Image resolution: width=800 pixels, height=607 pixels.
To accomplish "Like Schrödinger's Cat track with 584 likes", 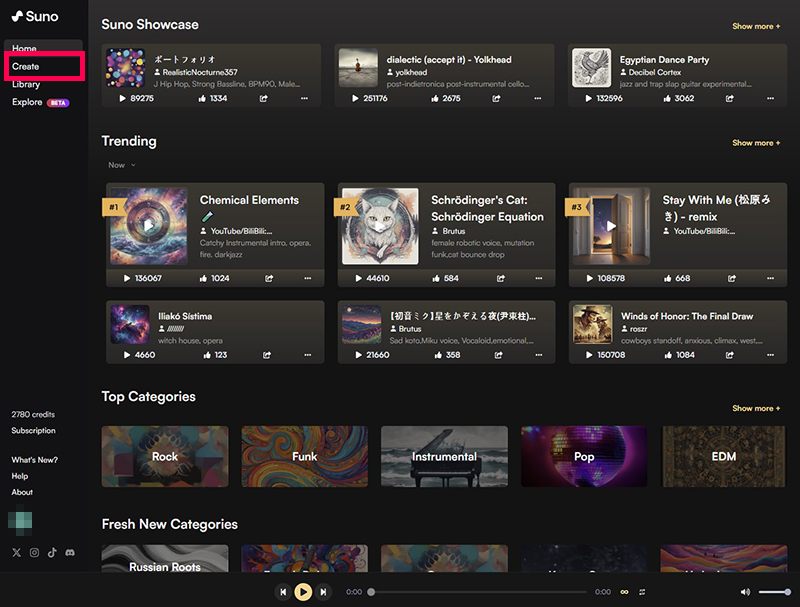I will tap(436, 279).
